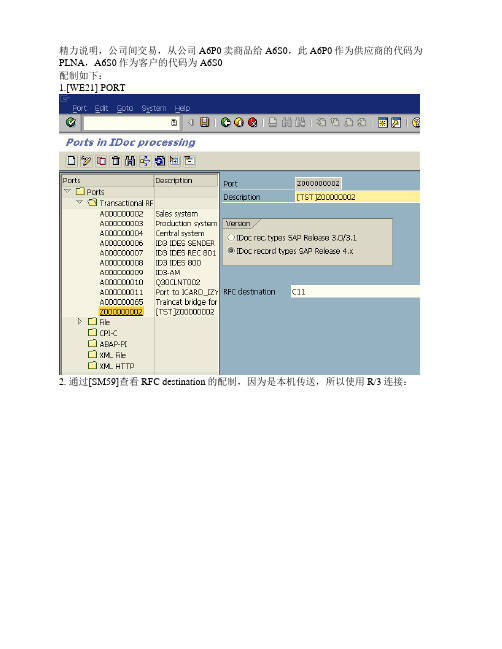The image size is (502, 649).
Task: Select IDoc record types SAP Release 4.x
Action: pyautogui.click(x=231, y=251)
